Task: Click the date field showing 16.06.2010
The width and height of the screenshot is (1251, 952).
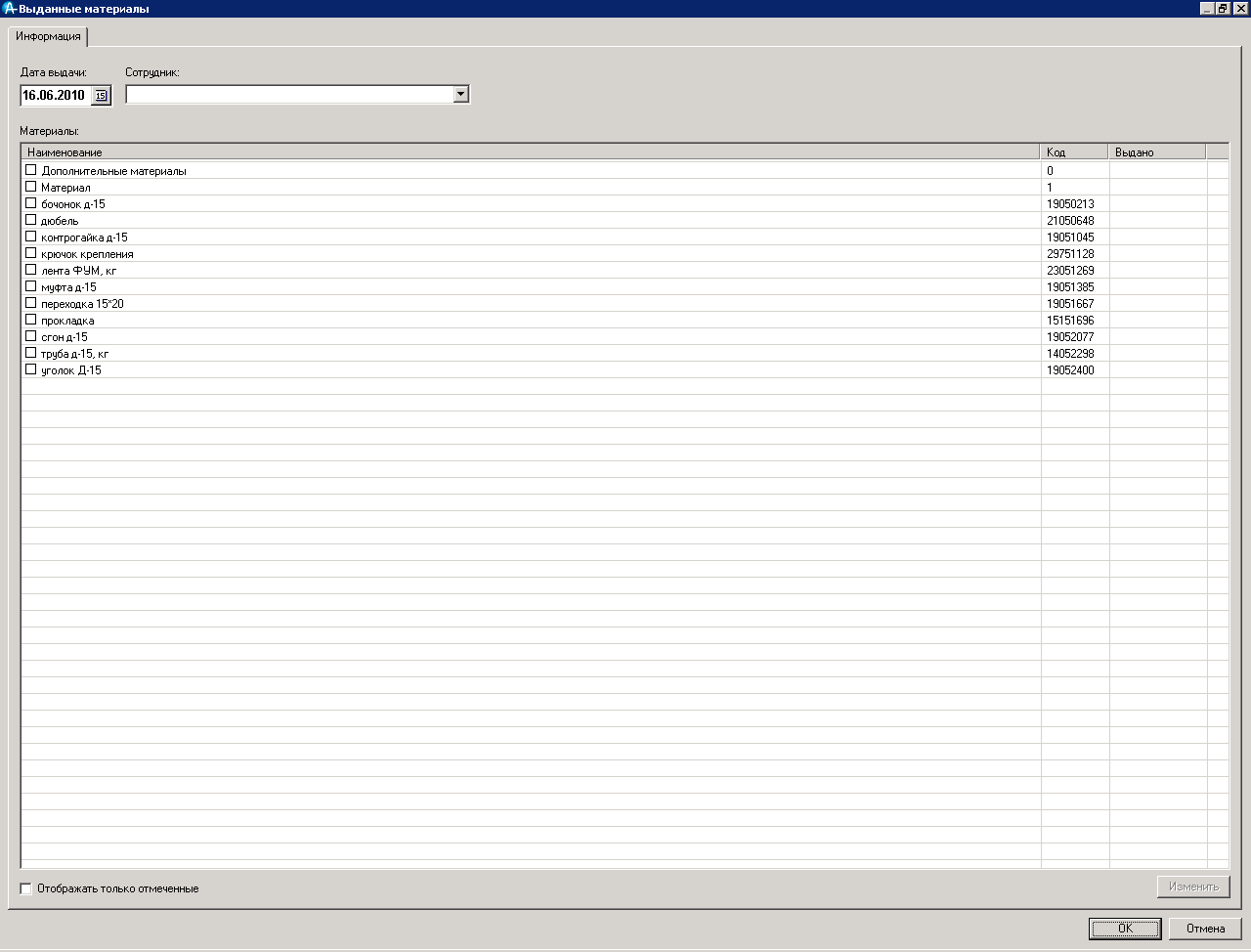Action: pos(55,96)
